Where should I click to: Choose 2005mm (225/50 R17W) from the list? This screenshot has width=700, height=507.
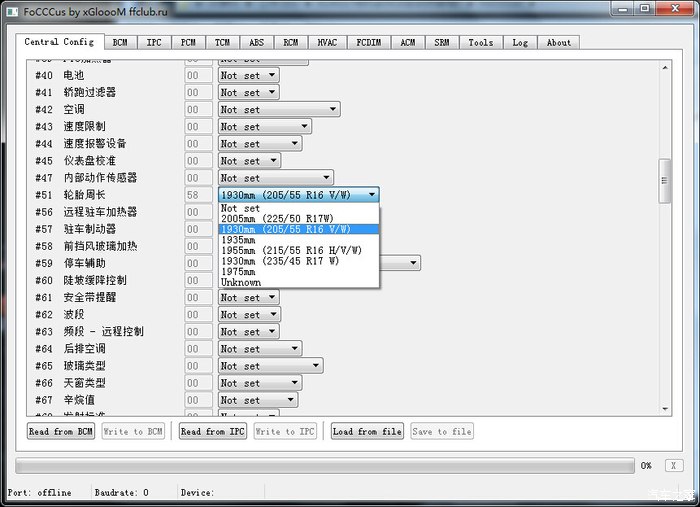tap(277, 218)
